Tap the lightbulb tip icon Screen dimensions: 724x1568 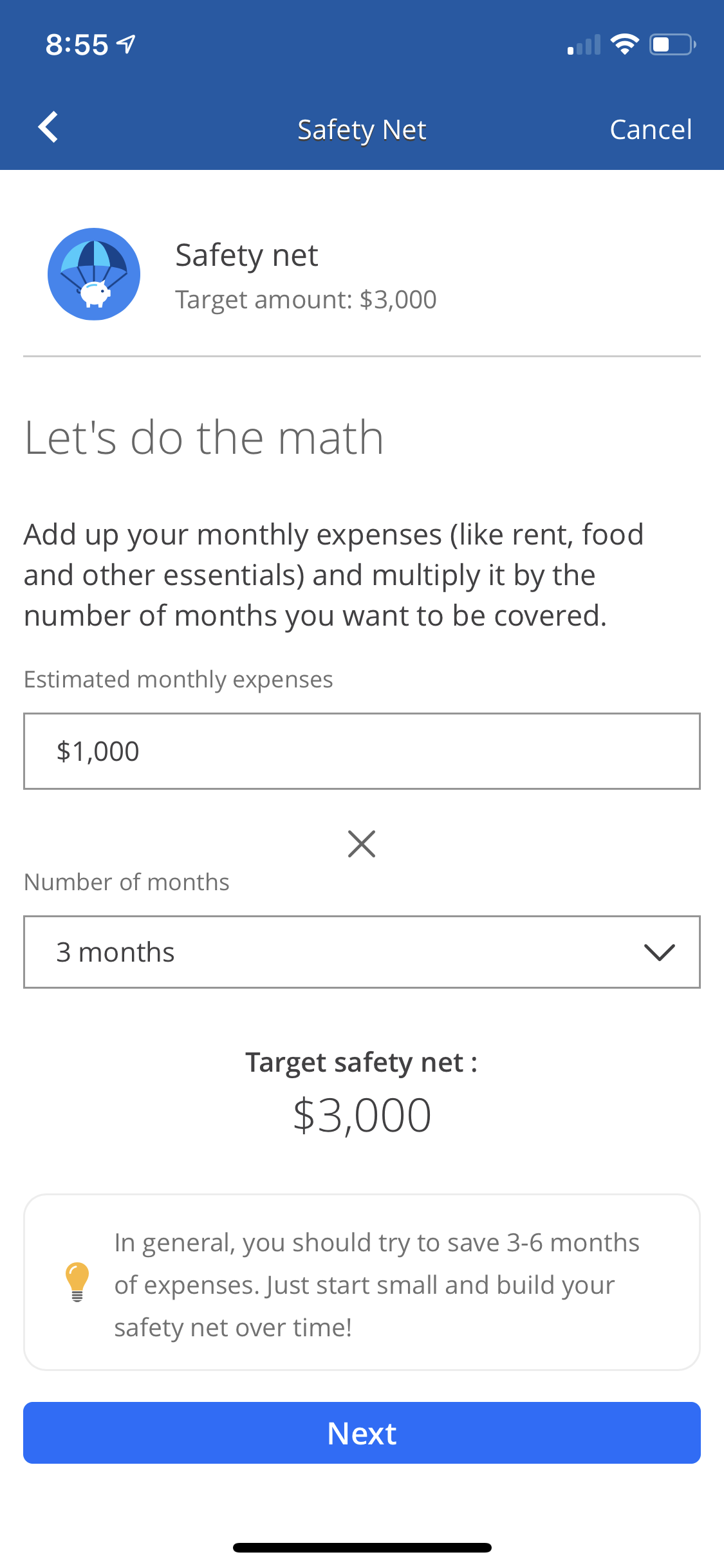pyautogui.click(x=77, y=1282)
